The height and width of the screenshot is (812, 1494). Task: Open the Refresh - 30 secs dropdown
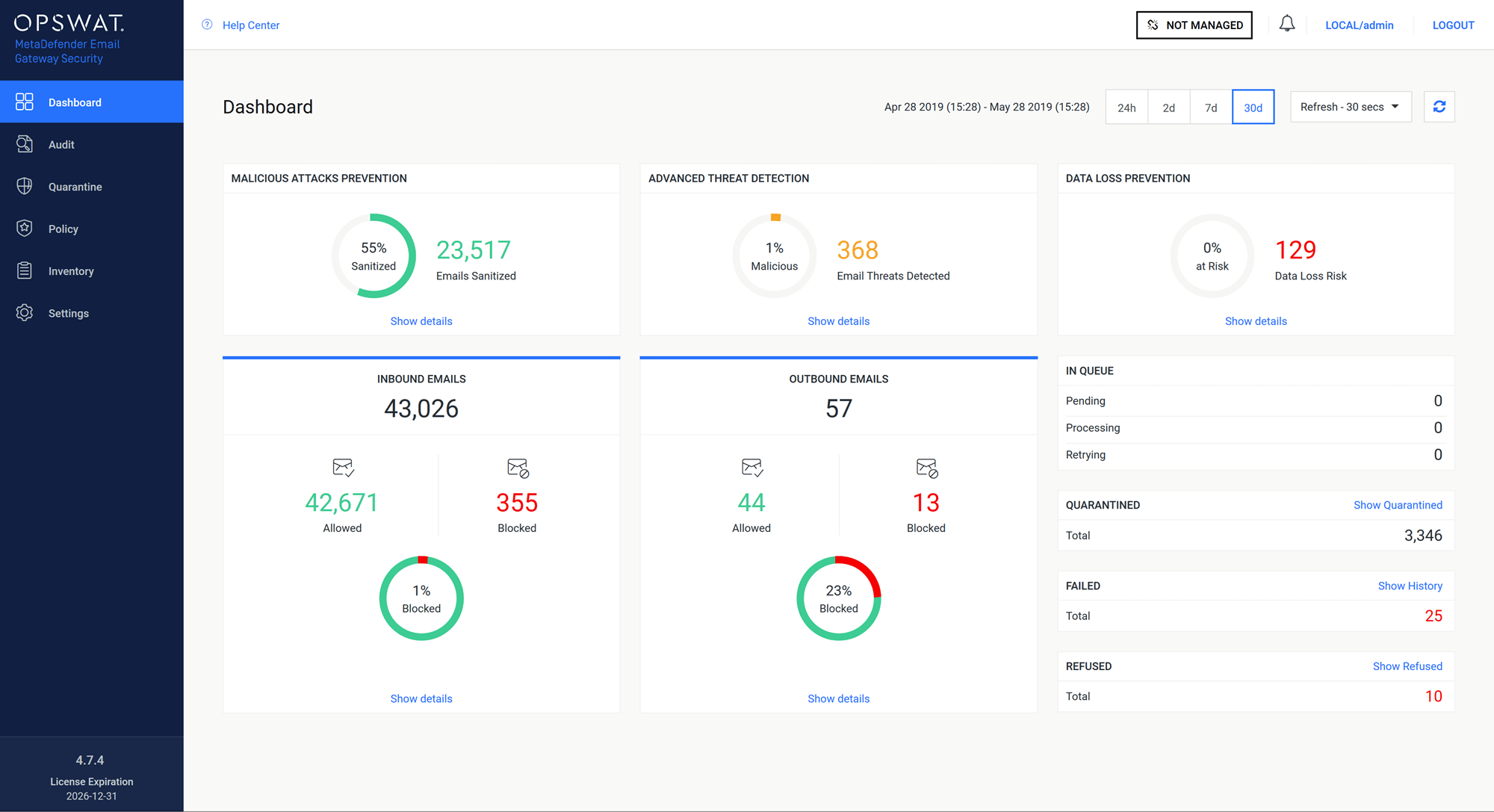(x=1350, y=107)
